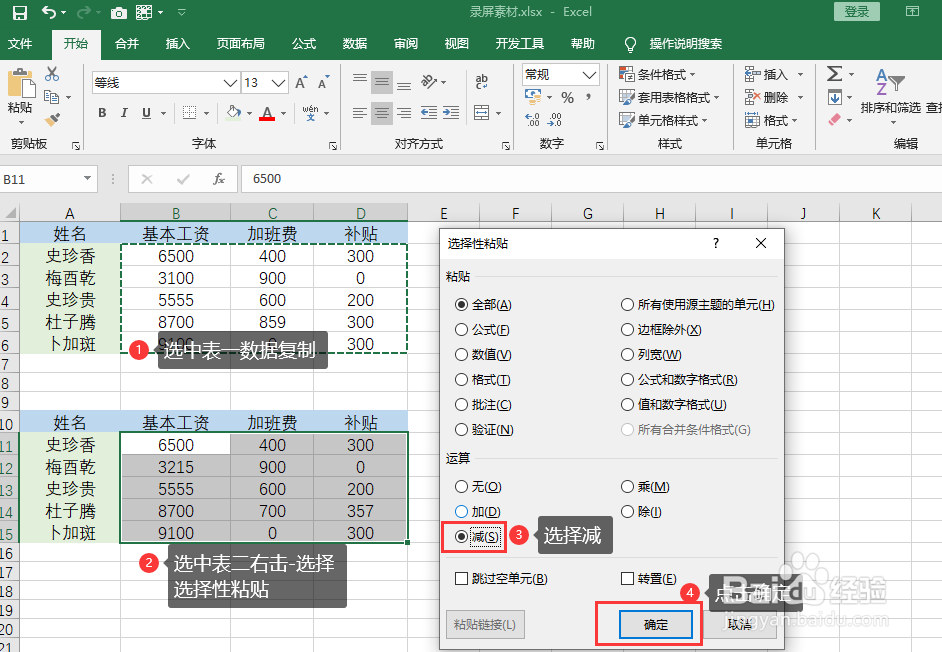Click the 登录 sign-in button
The height and width of the screenshot is (652, 942).
click(x=857, y=11)
